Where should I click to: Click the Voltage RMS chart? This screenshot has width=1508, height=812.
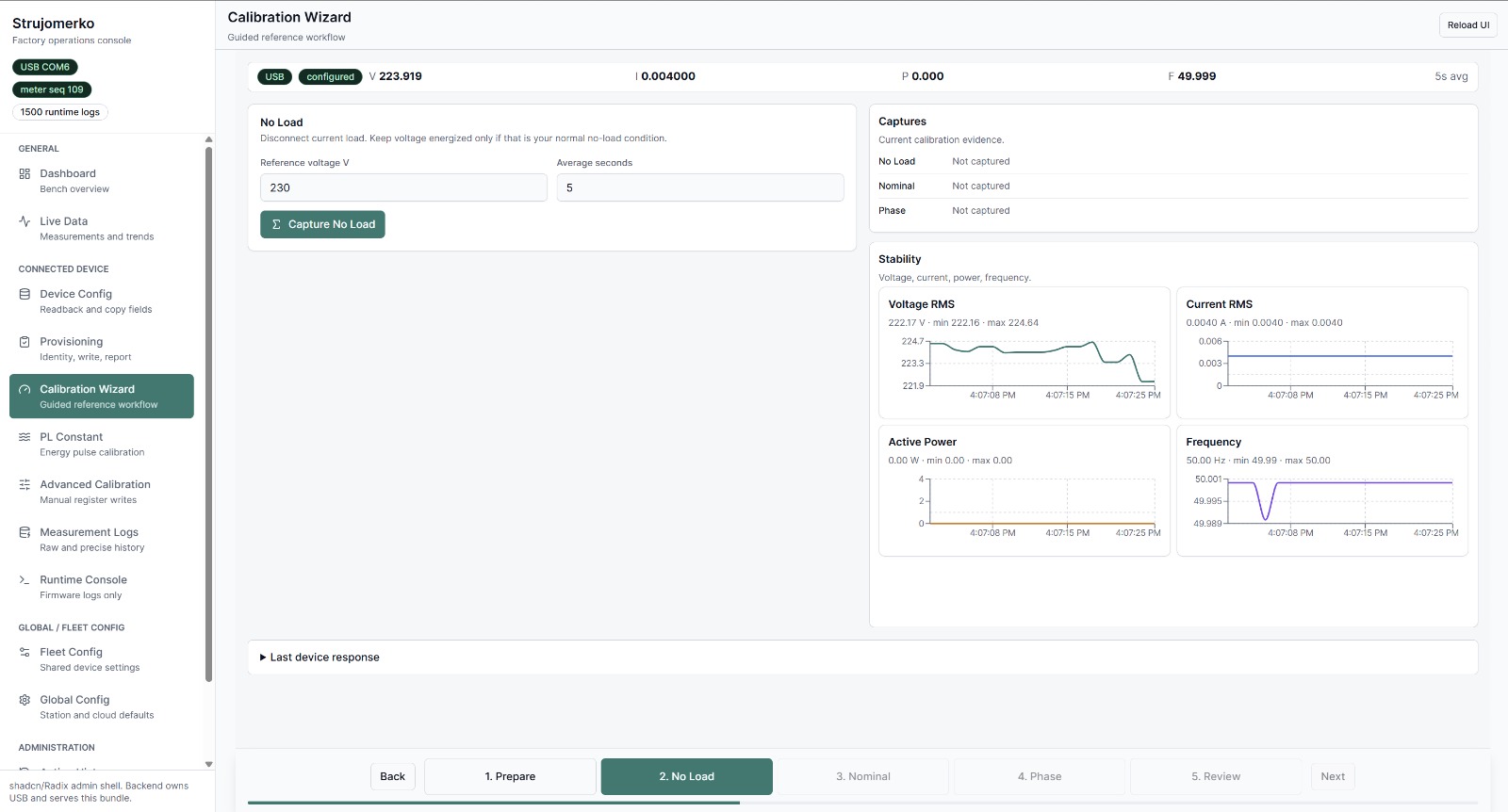coord(1024,352)
